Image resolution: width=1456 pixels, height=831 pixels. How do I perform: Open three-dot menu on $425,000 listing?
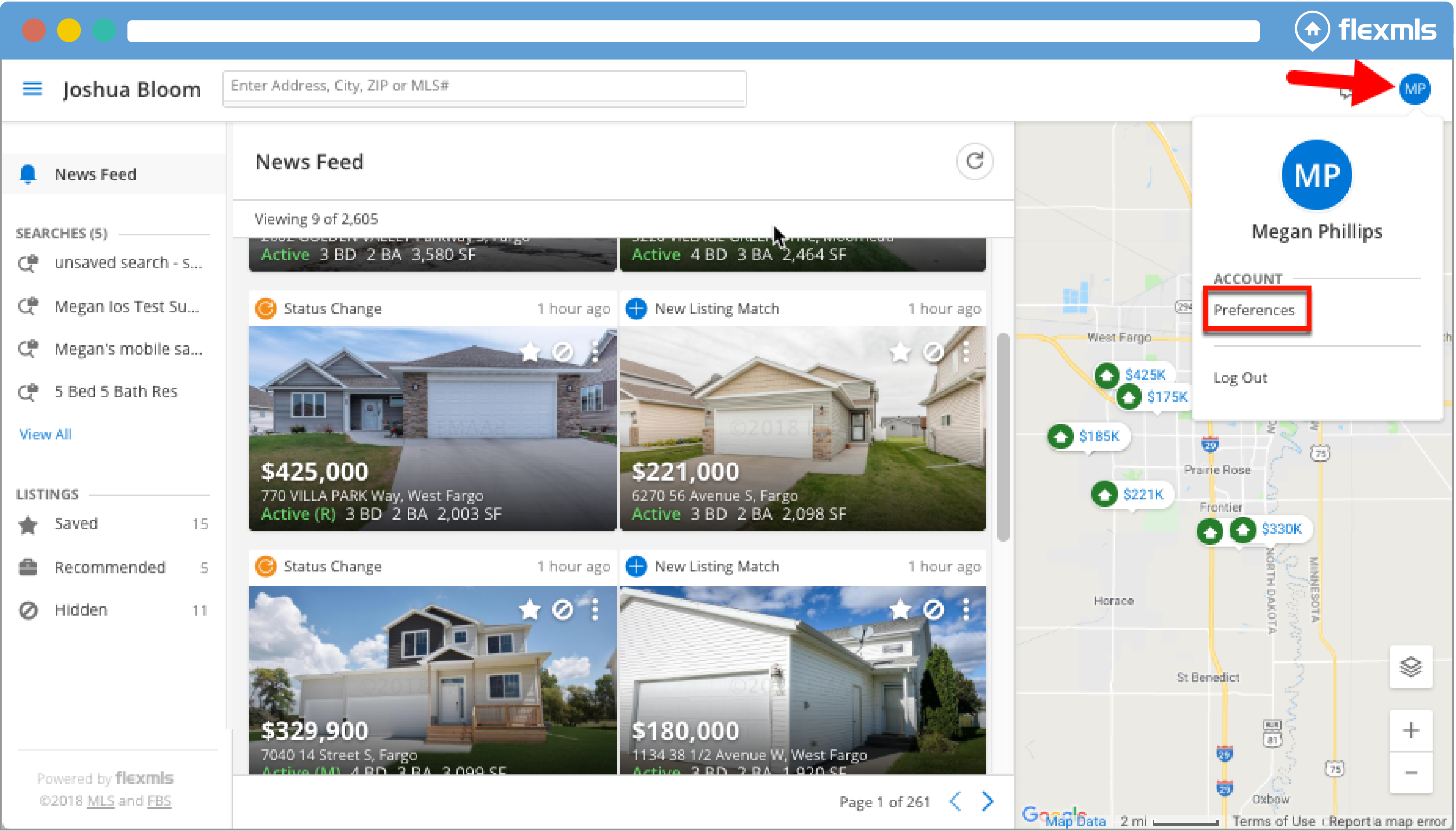pos(595,352)
